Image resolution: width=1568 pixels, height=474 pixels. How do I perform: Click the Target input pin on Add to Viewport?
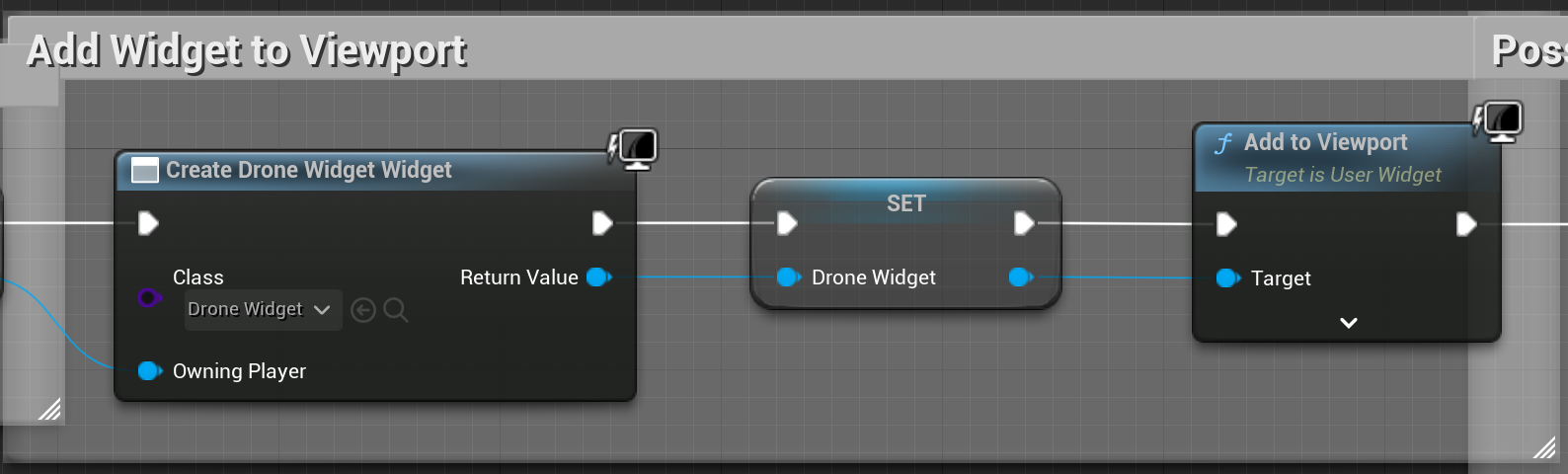pos(1228,278)
